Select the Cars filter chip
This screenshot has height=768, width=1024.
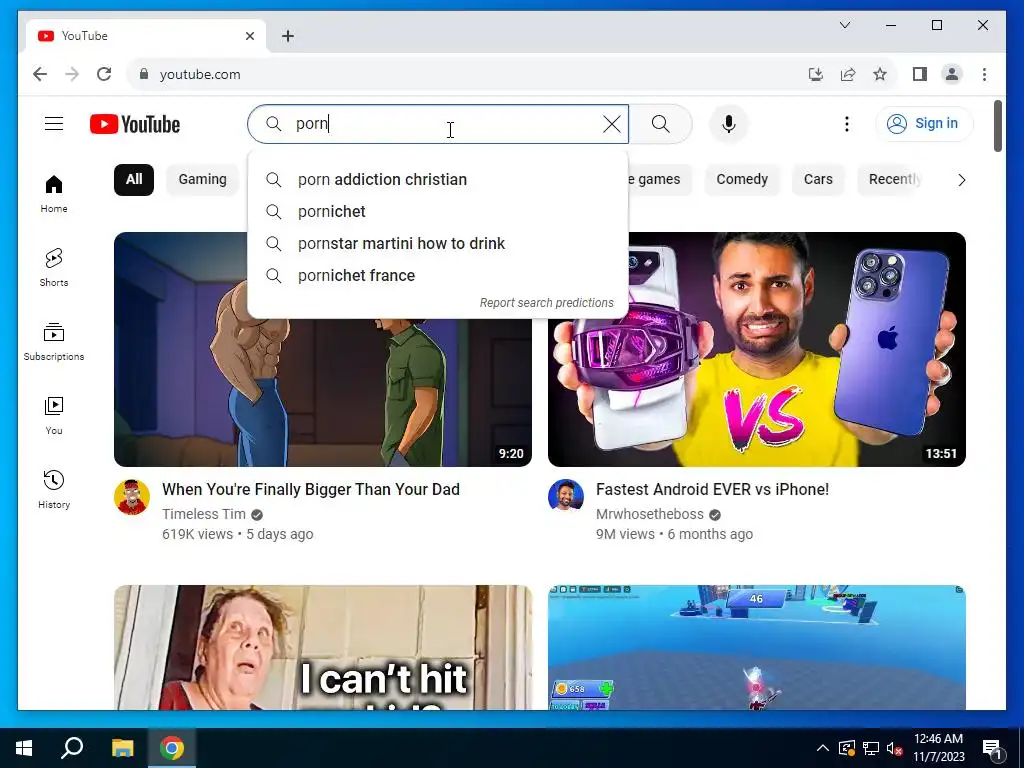tap(818, 180)
